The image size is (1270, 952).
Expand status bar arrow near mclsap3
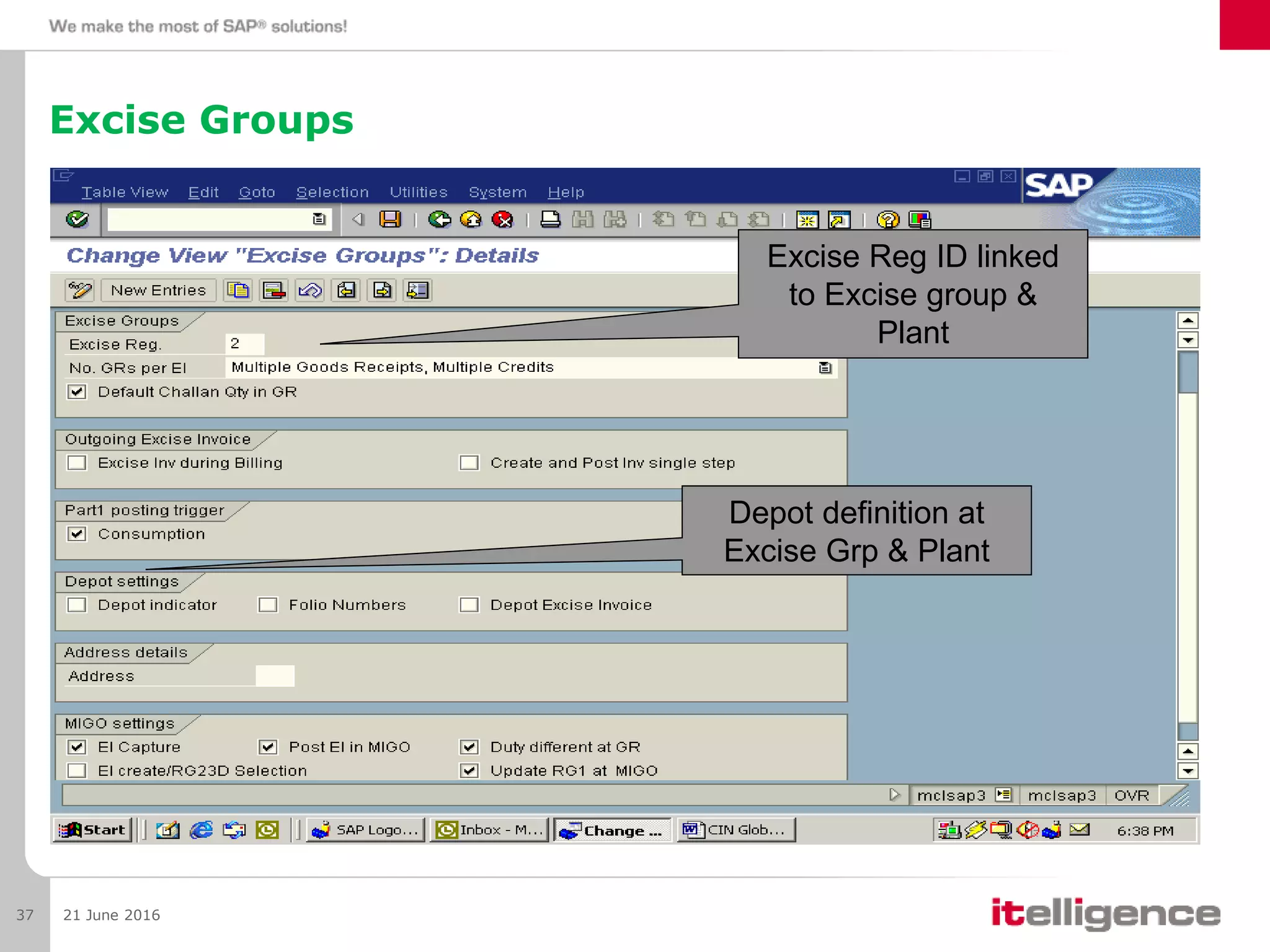coord(894,795)
